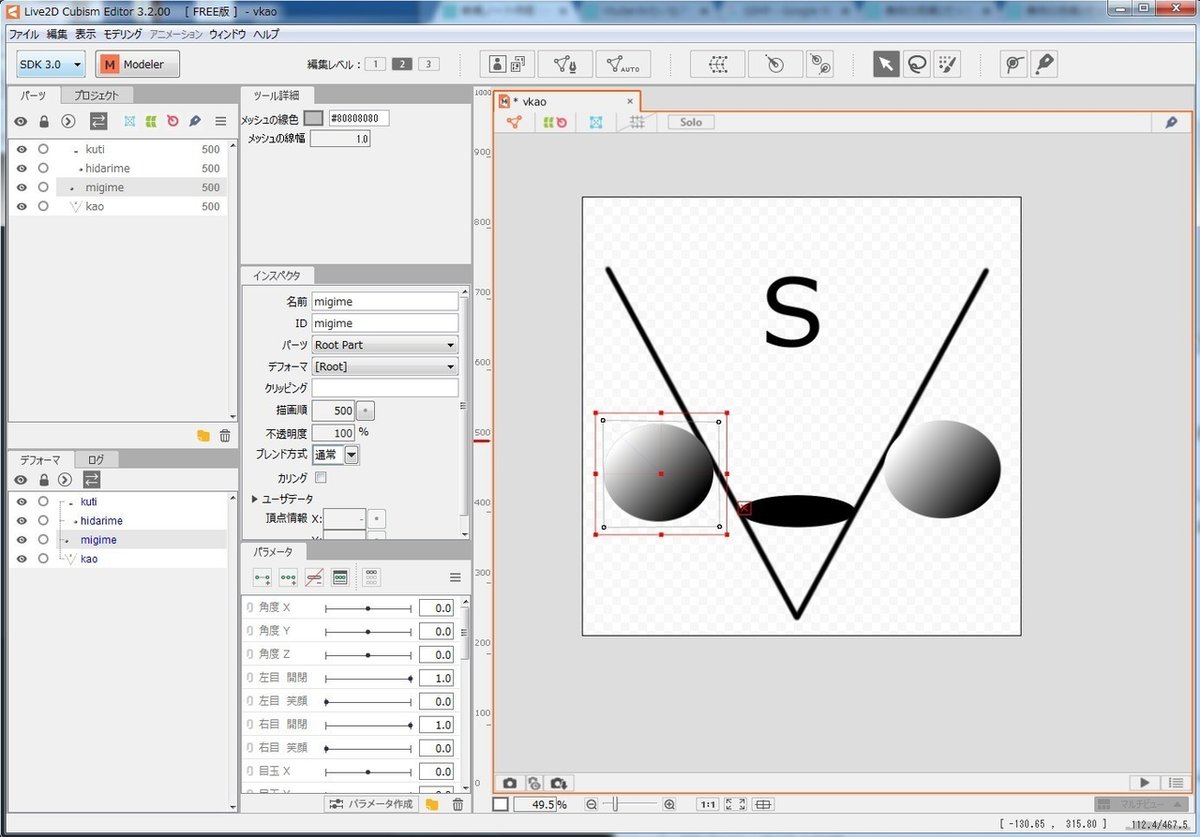Run automatic mesh generation (AUTO)
The height and width of the screenshot is (837, 1200).
(623, 64)
